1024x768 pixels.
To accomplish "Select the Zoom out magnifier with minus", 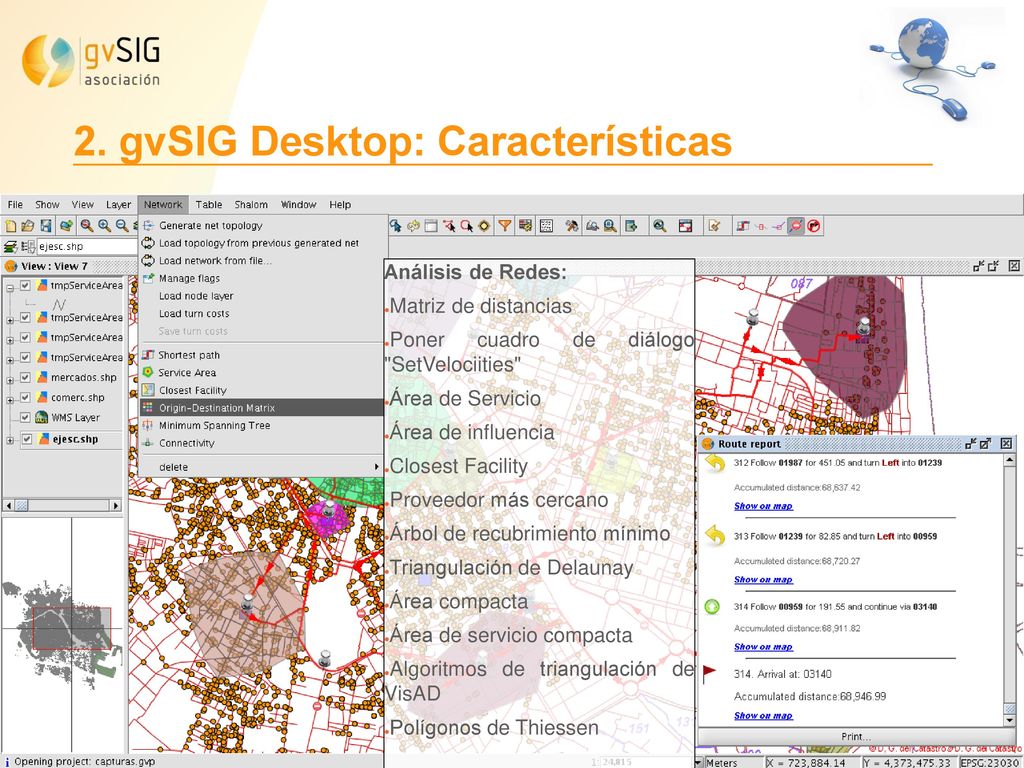I will 122,226.
